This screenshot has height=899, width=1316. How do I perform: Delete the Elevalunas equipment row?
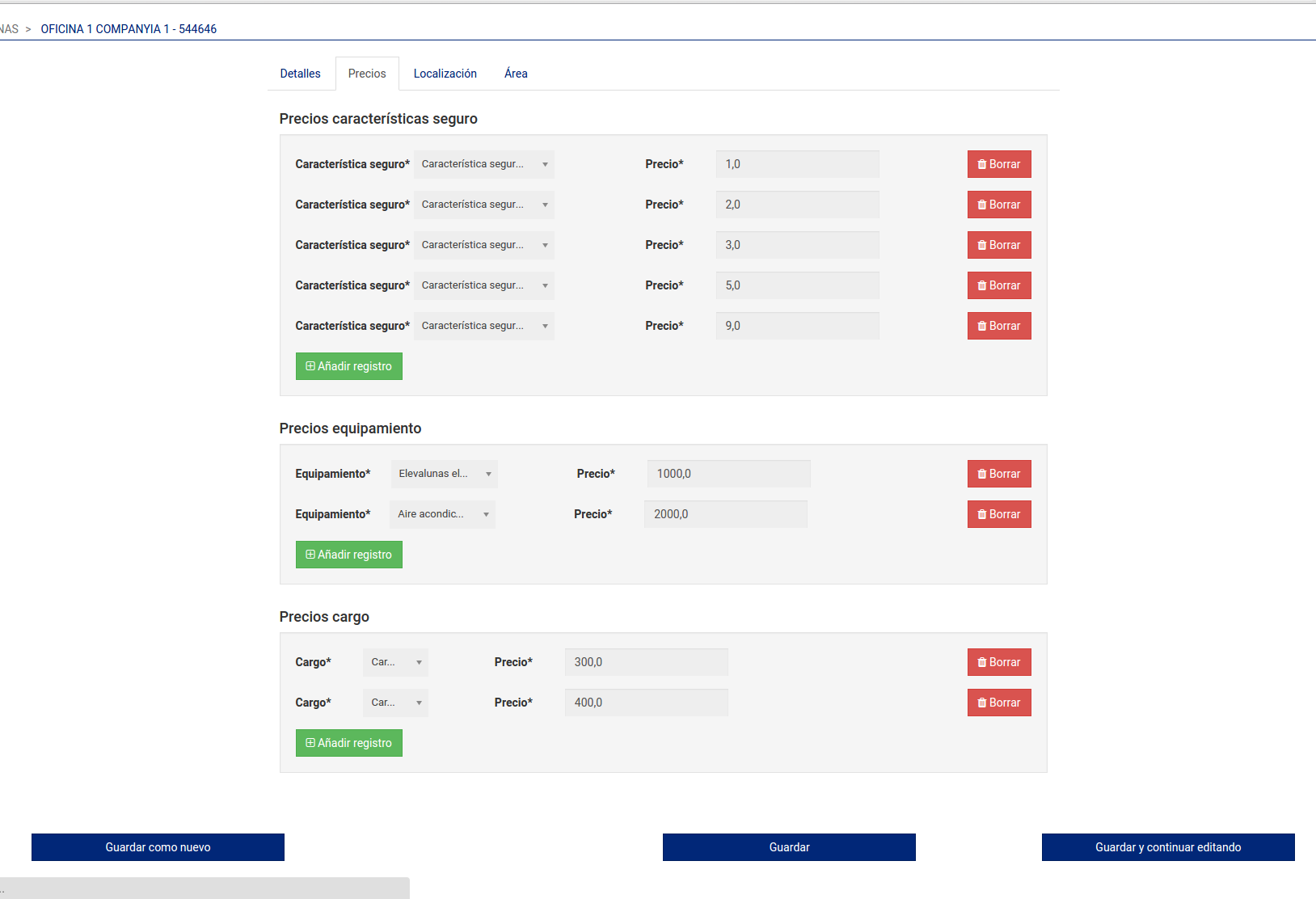998,474
